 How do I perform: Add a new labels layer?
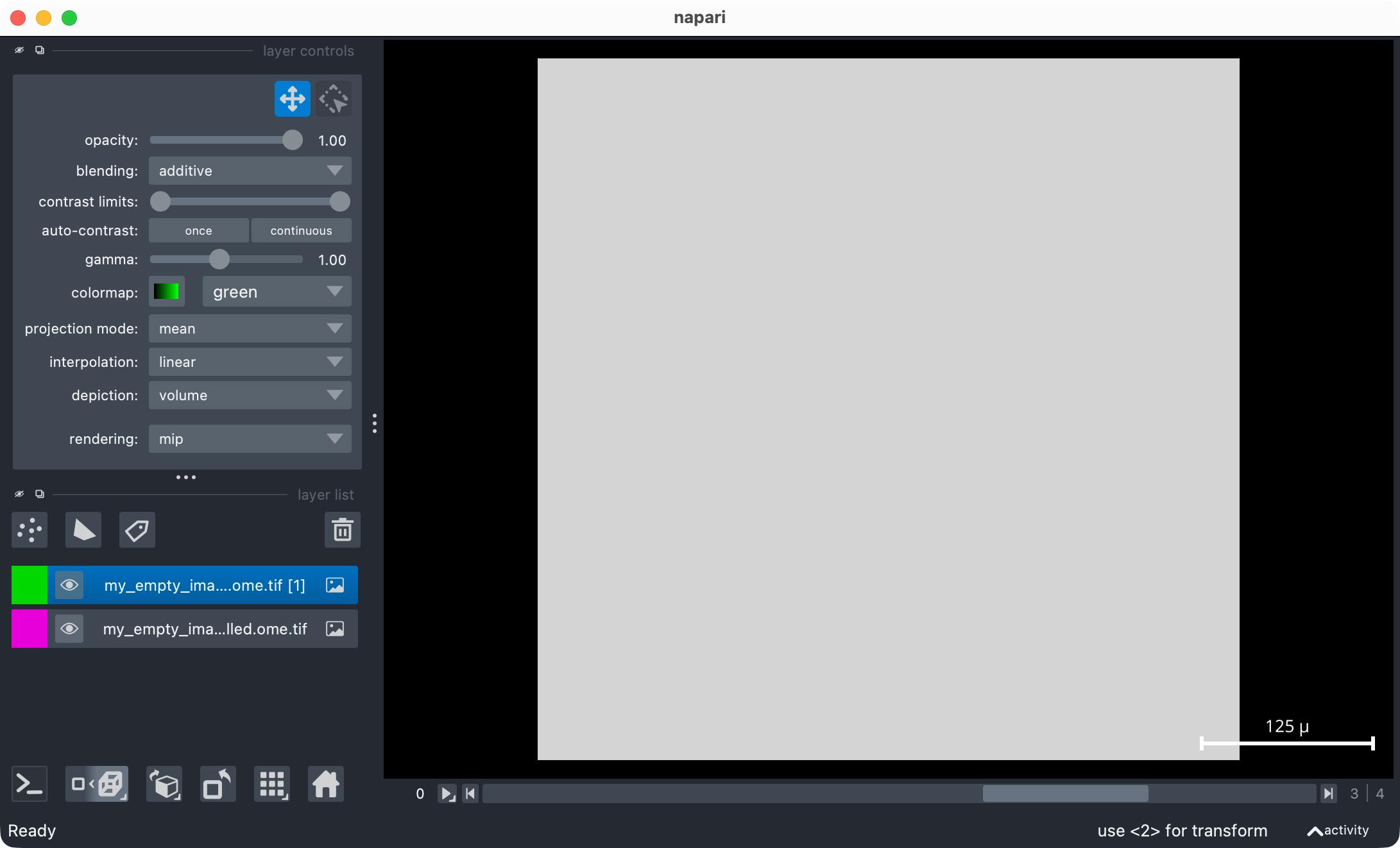coord(137,530)
